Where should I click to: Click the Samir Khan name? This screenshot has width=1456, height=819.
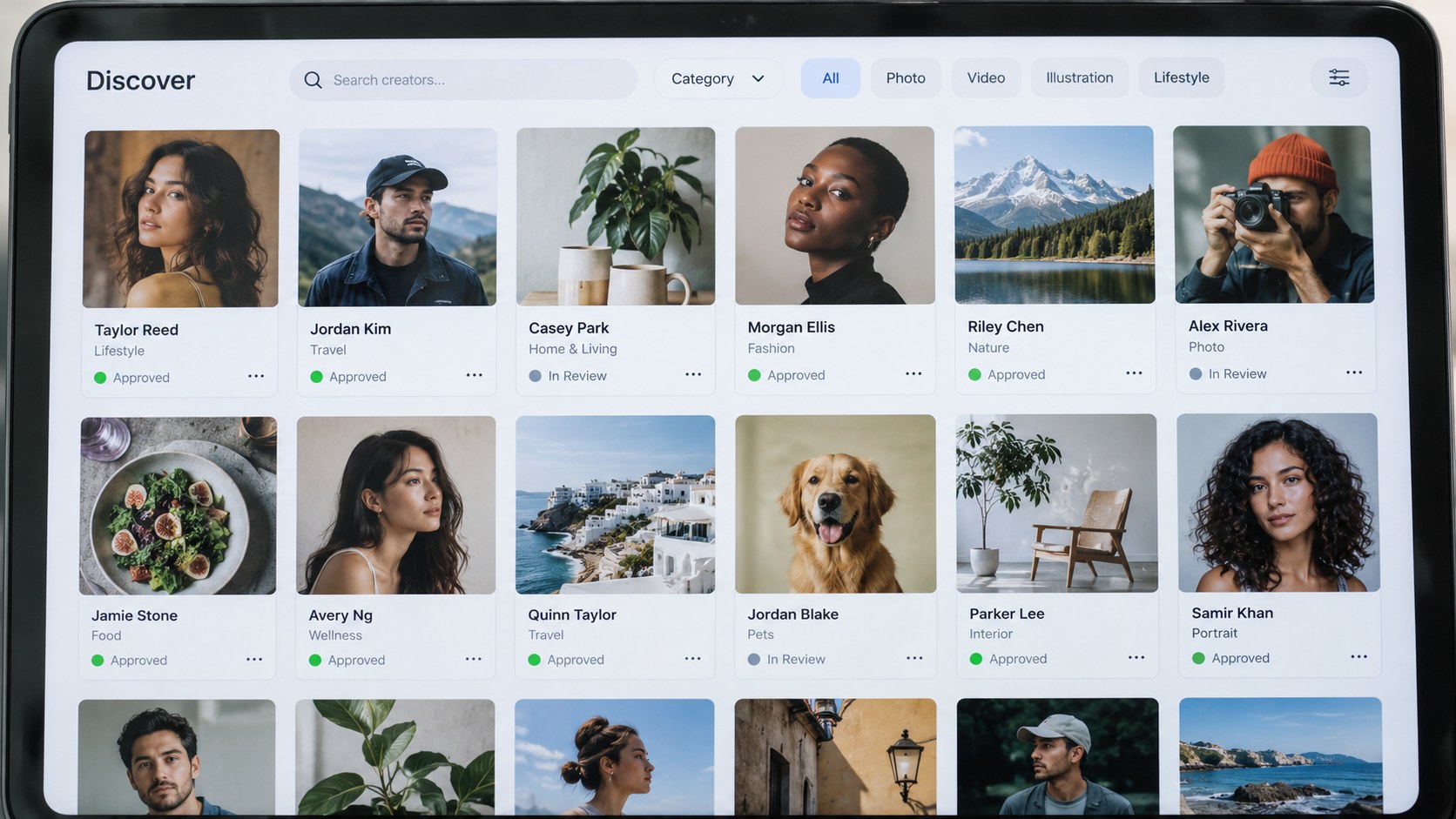click(1232, 613)
